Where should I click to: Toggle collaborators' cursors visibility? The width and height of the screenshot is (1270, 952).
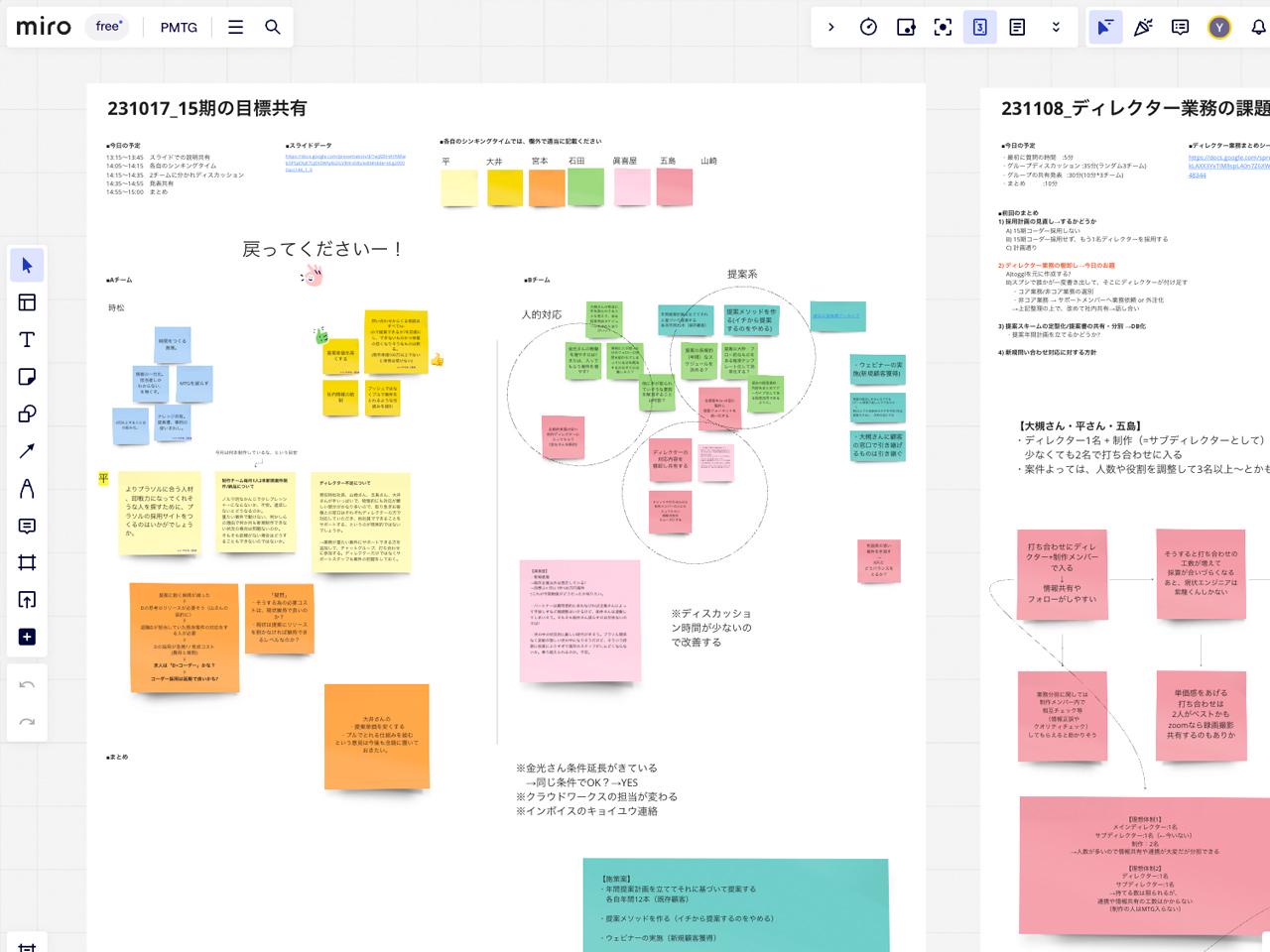click(1106, 27)
